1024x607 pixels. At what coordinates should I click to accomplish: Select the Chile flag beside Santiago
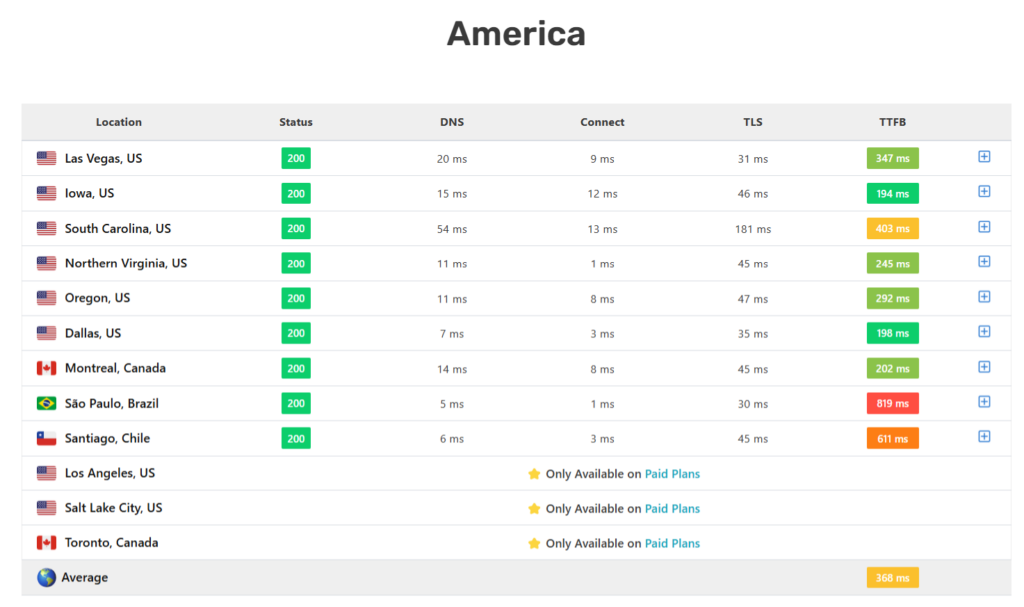[x=45, y=438]
